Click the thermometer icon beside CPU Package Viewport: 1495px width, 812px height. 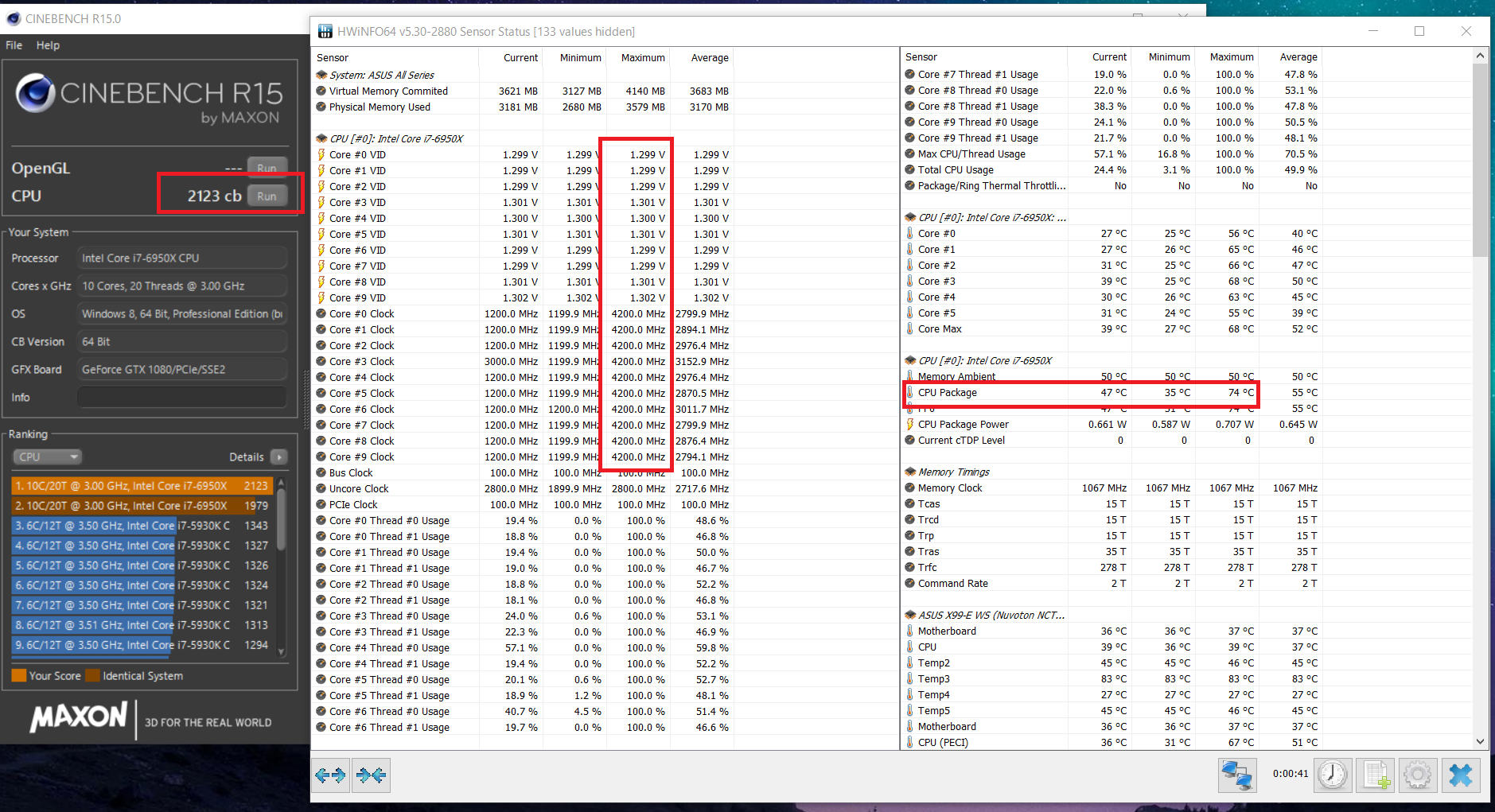click(910, 392)
